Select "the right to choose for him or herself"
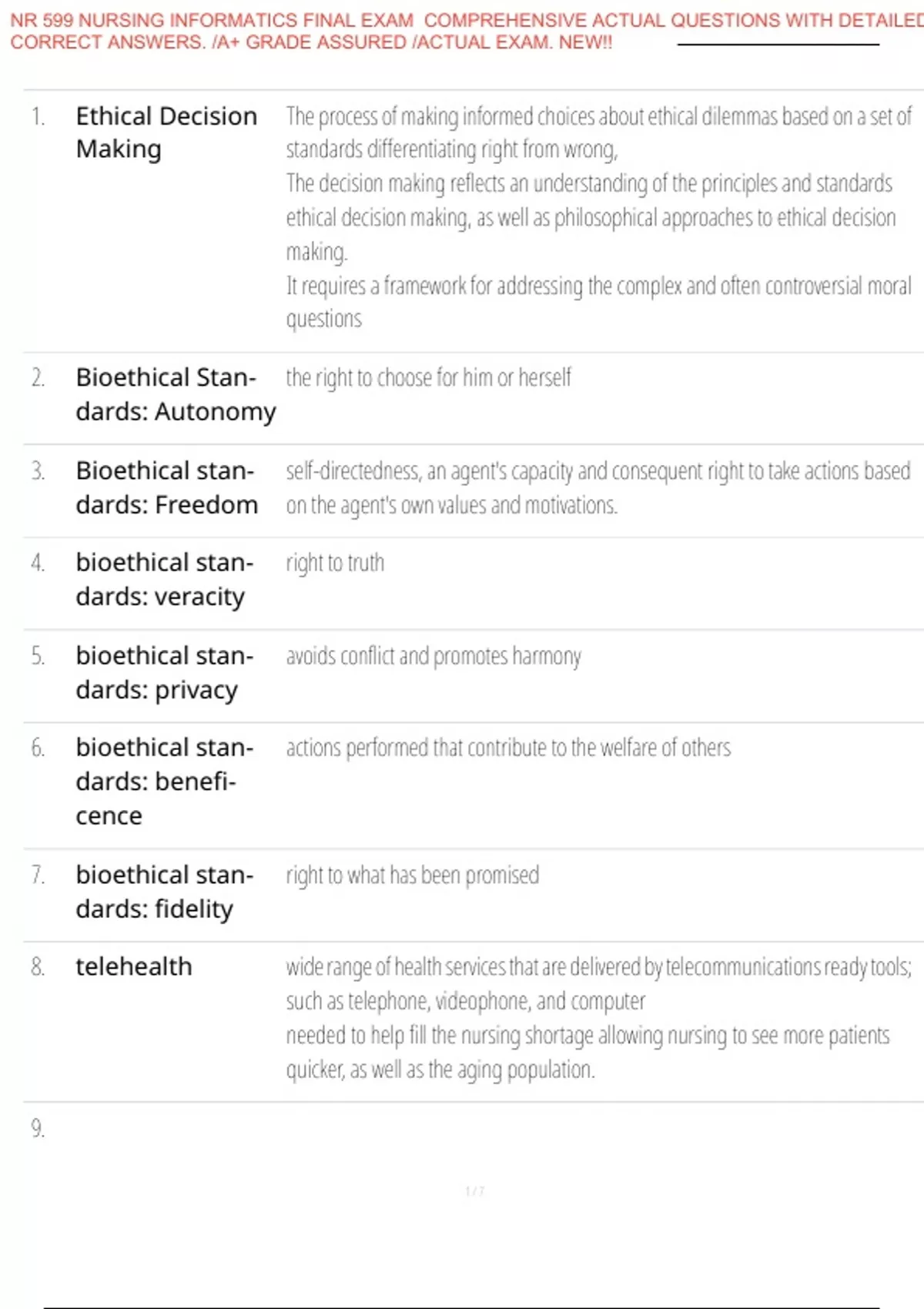924x1309 pixels. pyautogui.click(x=428, y=377)
